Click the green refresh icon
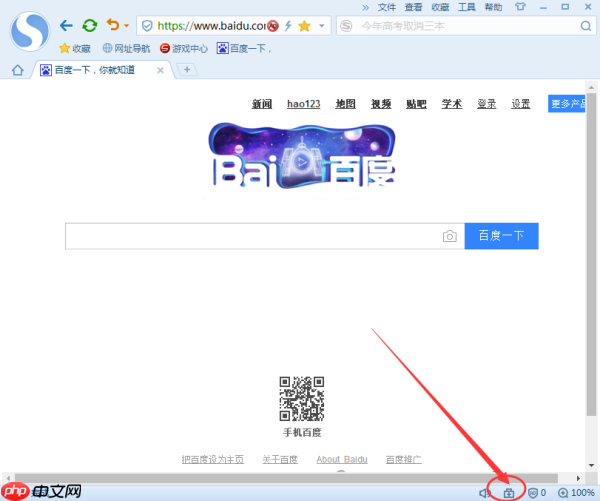 (x=90, y=26)
